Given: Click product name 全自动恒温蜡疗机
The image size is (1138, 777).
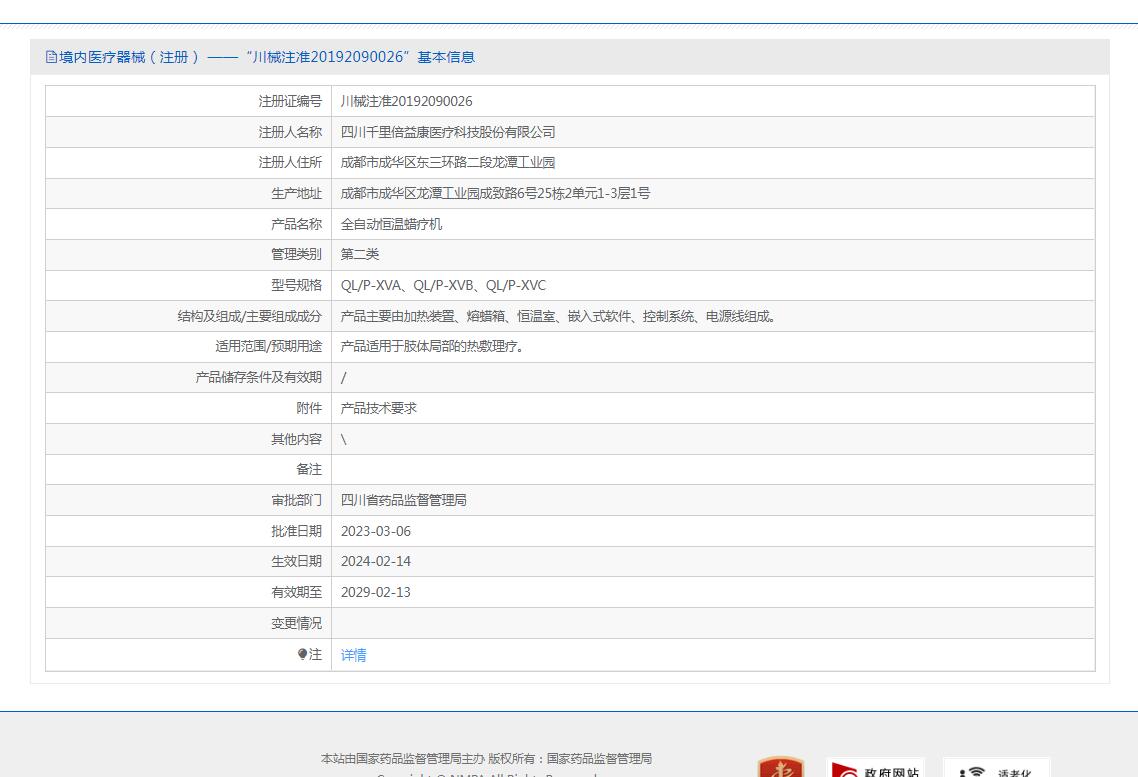Looking at the screenshot, I should (391, 224).
